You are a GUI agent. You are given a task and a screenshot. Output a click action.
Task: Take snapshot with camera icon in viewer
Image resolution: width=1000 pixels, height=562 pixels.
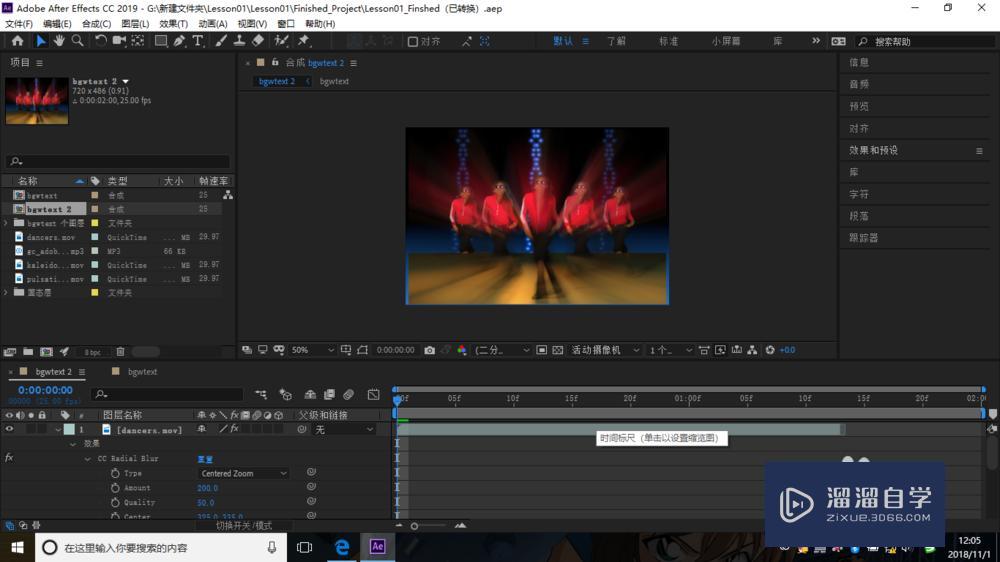click(429, 350)
